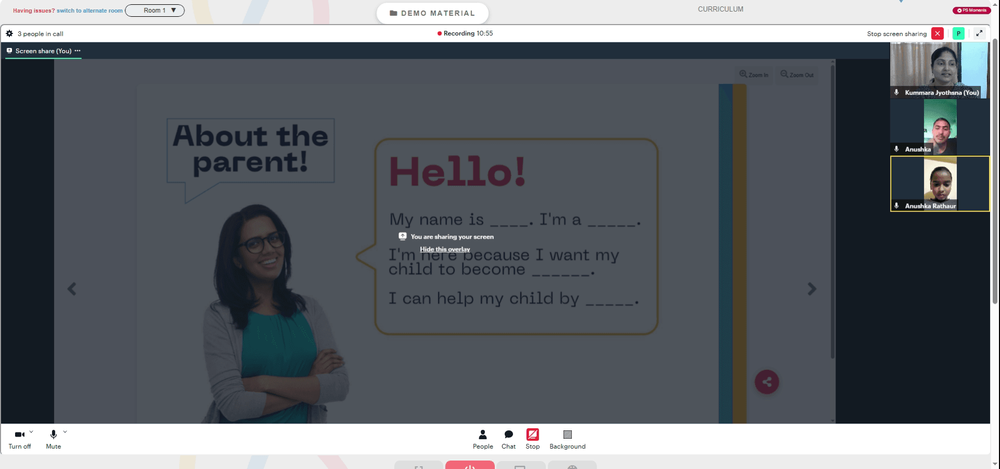This screenshot has height=469, width=1000.
Task: Click the red power button below call
Action: click(x=469, y=465)
